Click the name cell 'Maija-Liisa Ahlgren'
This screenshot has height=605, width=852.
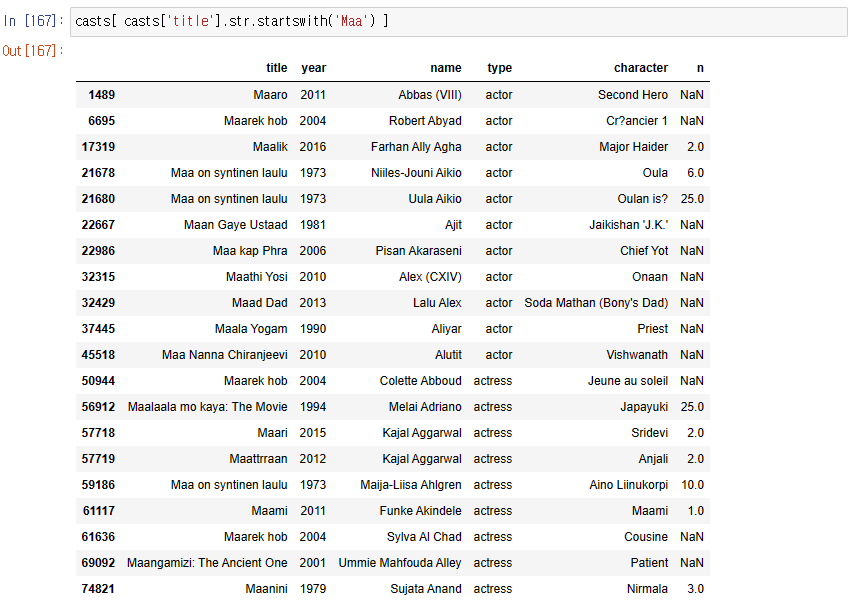(411, 485)
